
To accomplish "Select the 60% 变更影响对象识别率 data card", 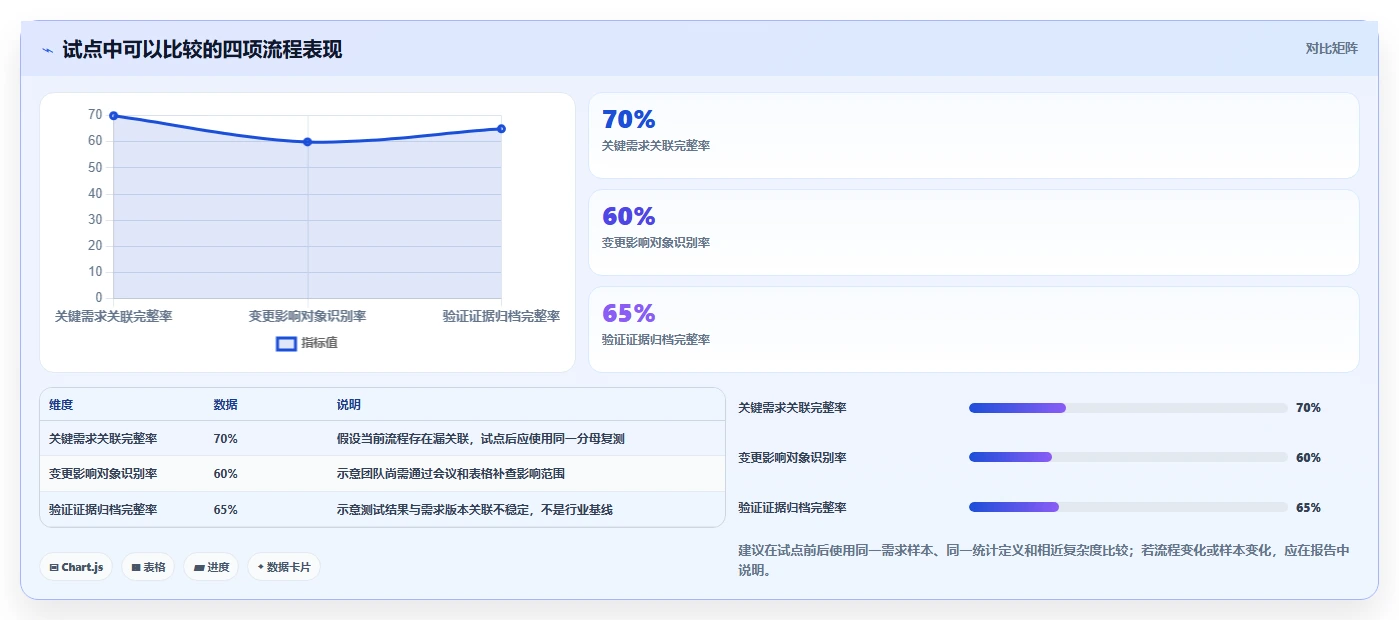I will [973, 232].
